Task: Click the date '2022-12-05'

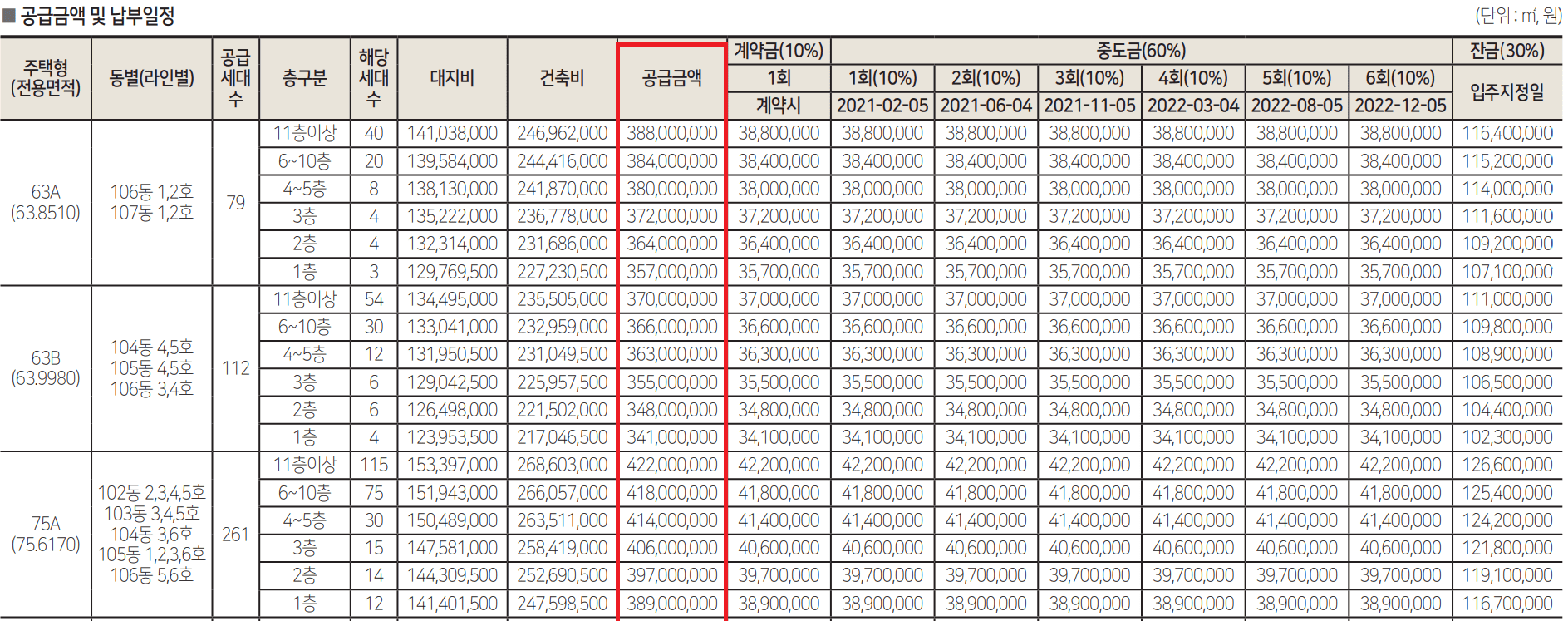Action: click(x=1400, y=106)
